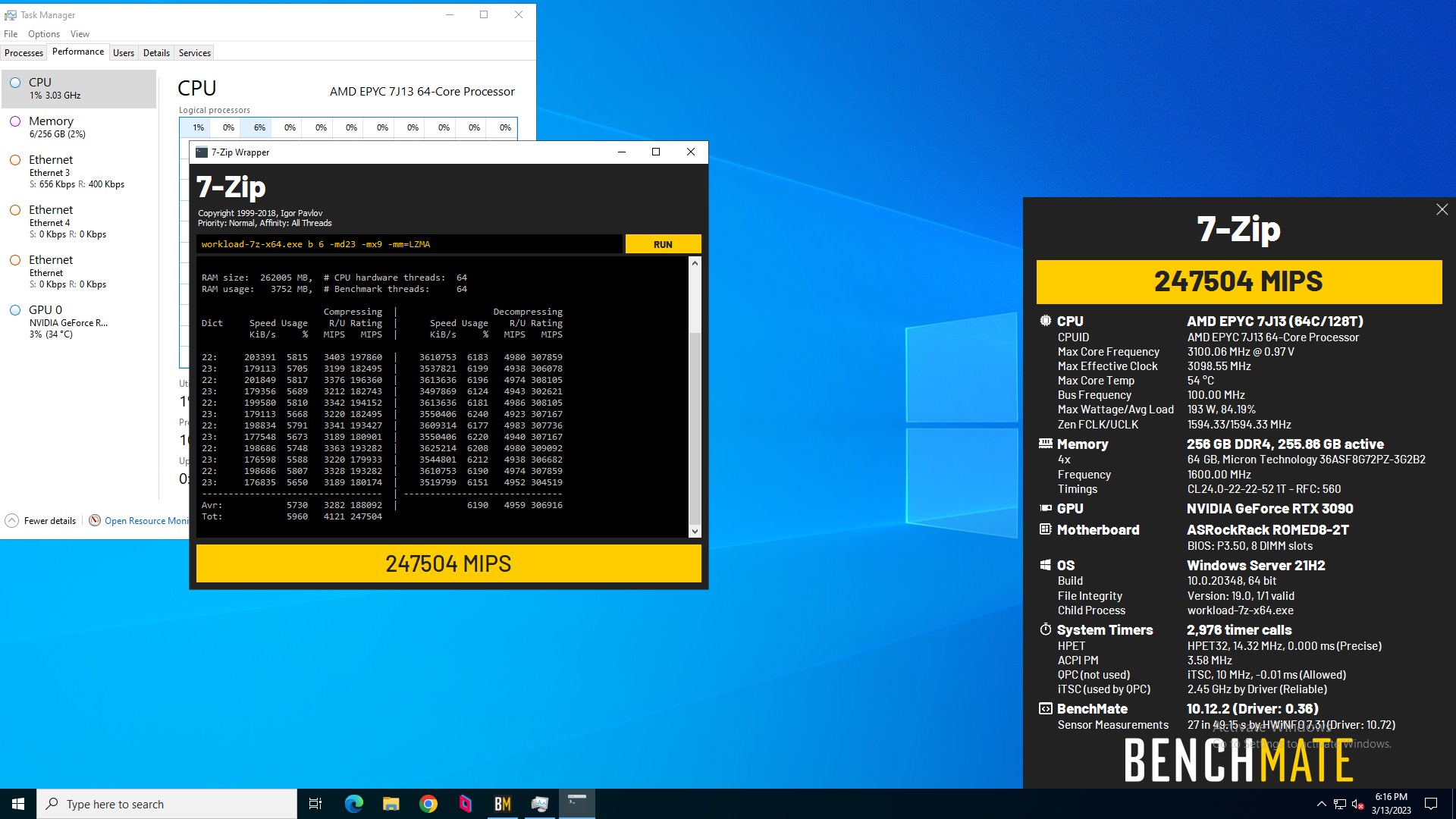Select Memory in Task Manager sidebar
The width and height of the screenshot is (1456, 819).
click(79, 127)
